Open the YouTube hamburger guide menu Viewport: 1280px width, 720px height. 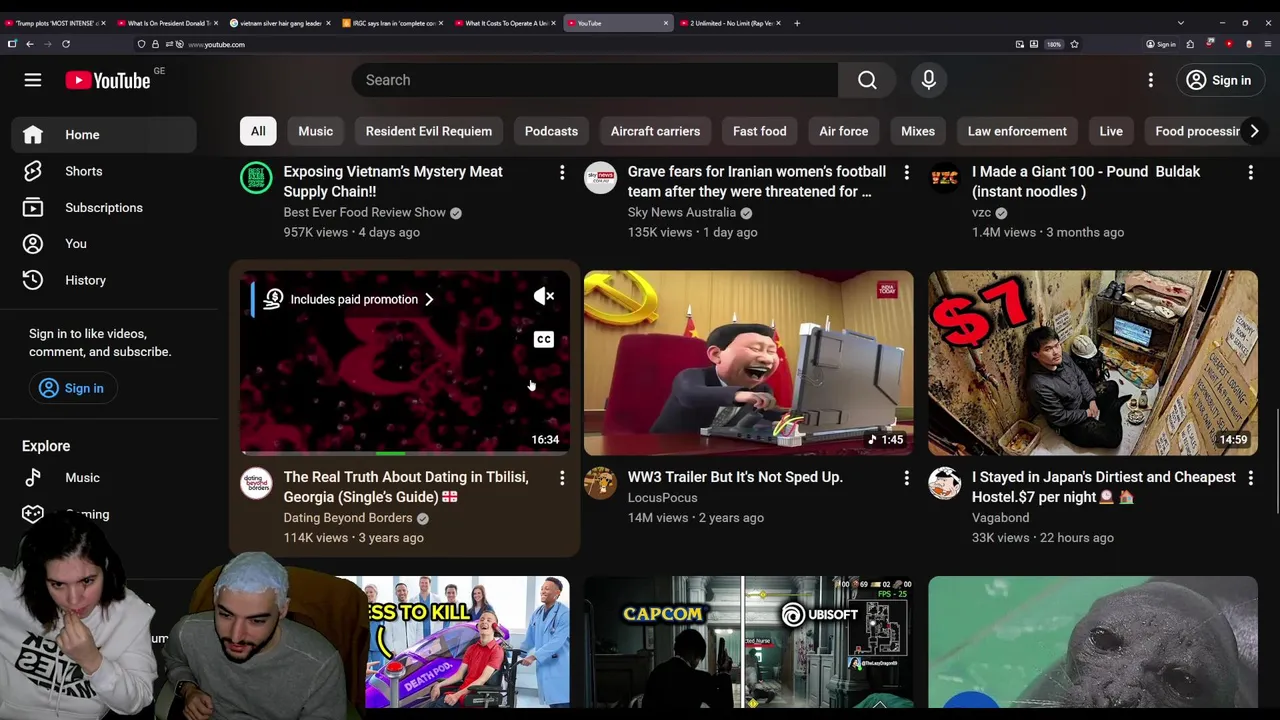(33, 80)
